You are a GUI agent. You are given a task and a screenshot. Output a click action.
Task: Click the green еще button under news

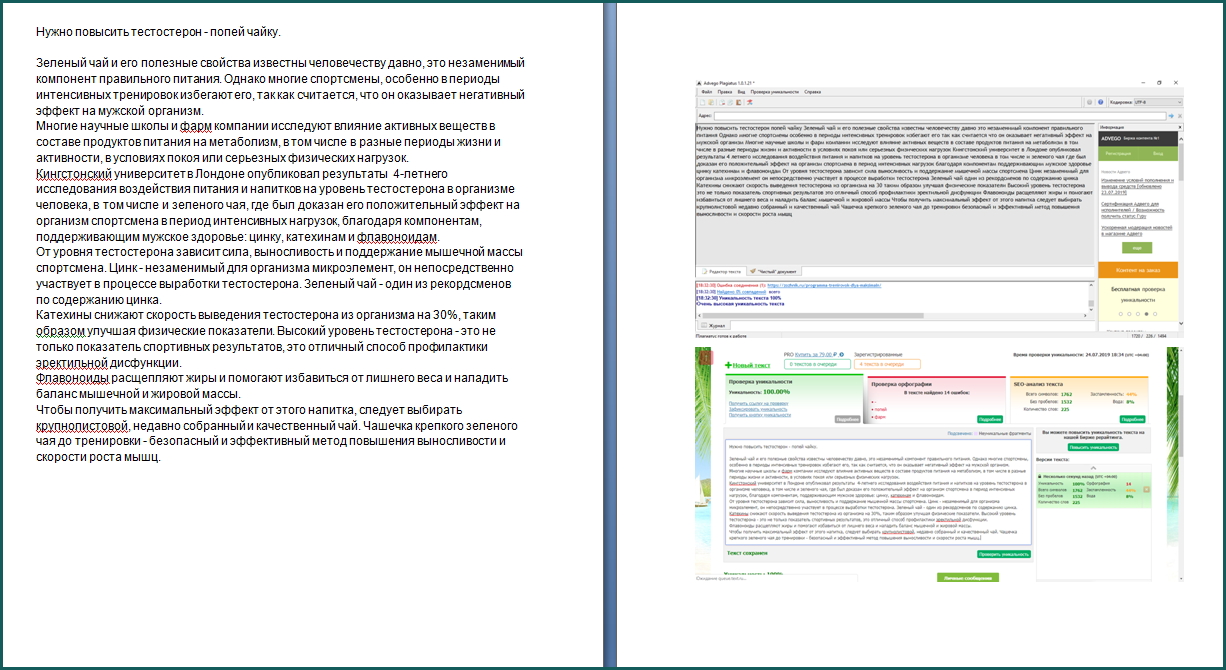(1137, 248)
